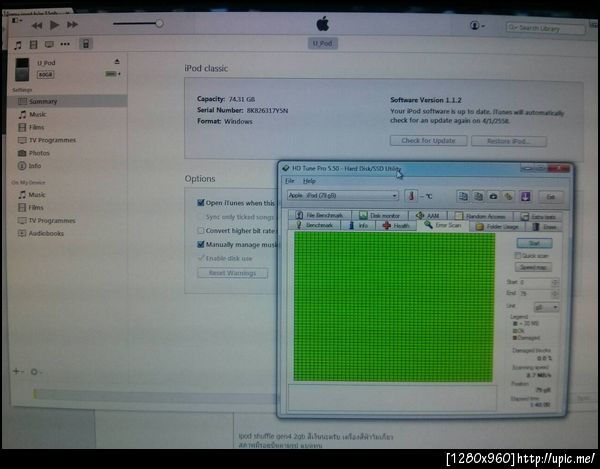Click the Search Library field

(546, 28)
